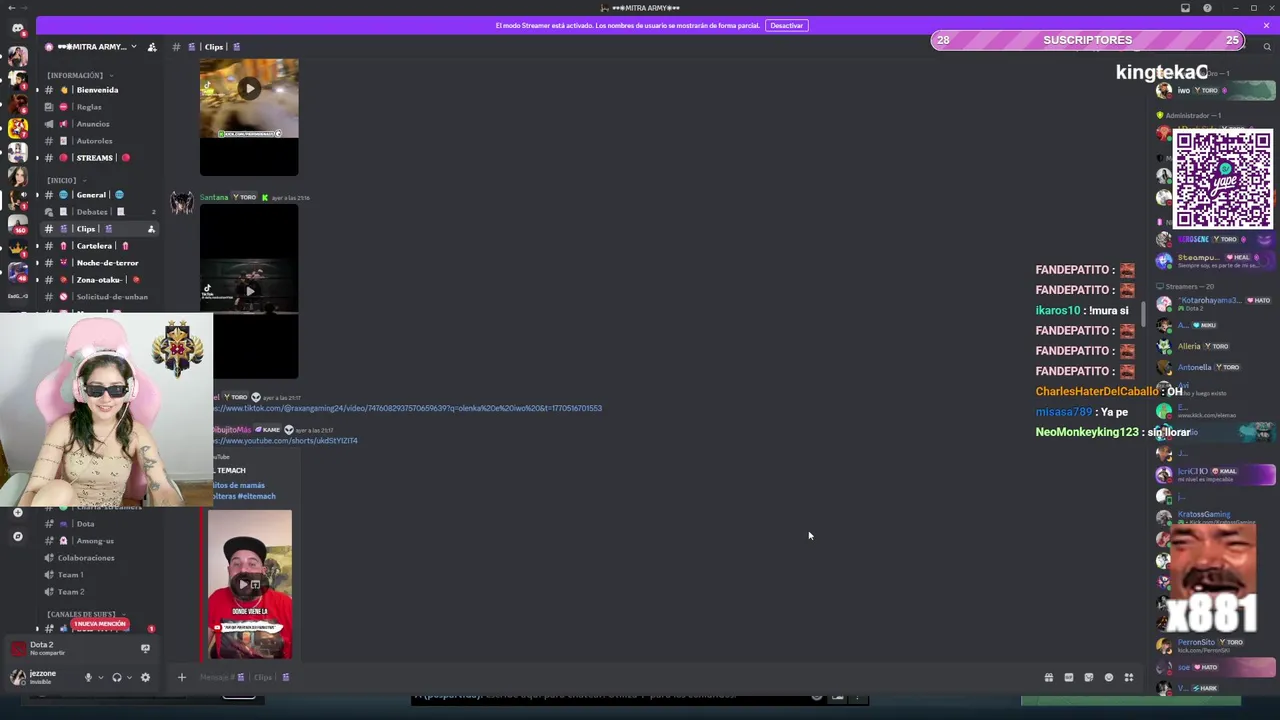The height and width of the screenshot is (720, 1280).
Task: Open member Alleria in members list
Action: [x=1215, y=346]
